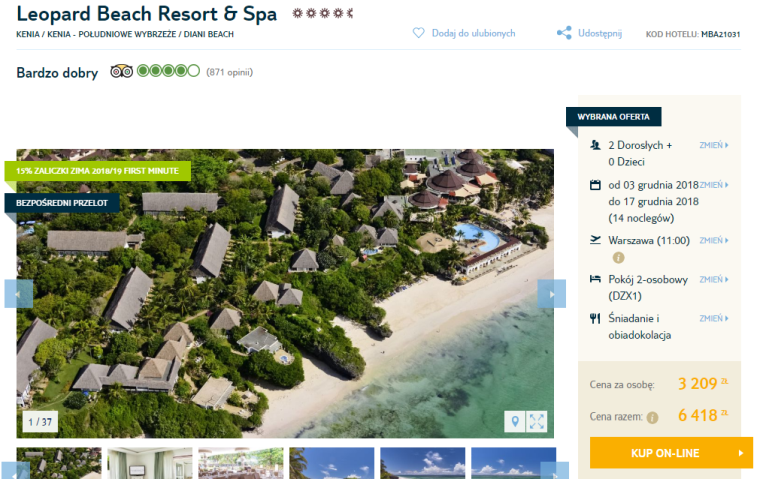760x479 pixels.
Task: Select the hotel room thumbnail
Action: click(x=150, y=463)
